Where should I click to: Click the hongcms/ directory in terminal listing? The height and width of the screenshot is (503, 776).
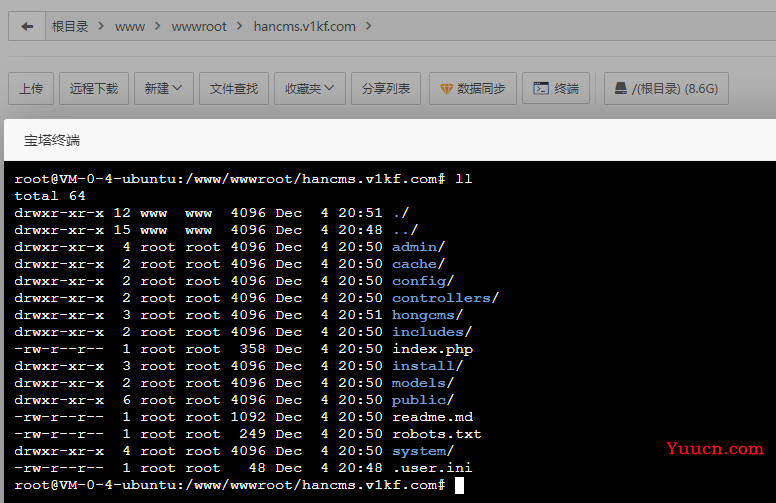pyautogui.click(x=428, y=315)
